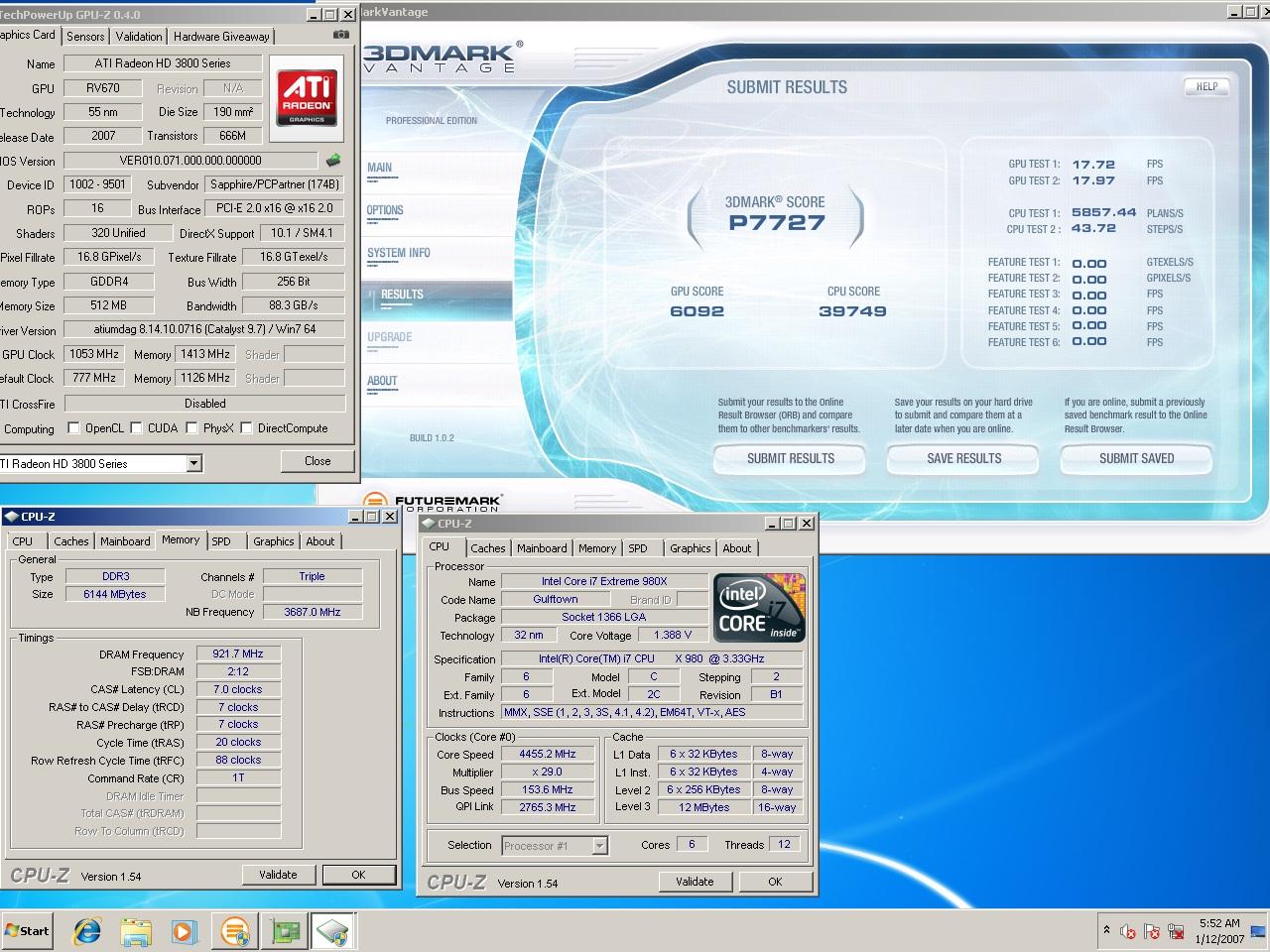
Task: Enable the OpenCL checkbox
Action: point(73,427)
